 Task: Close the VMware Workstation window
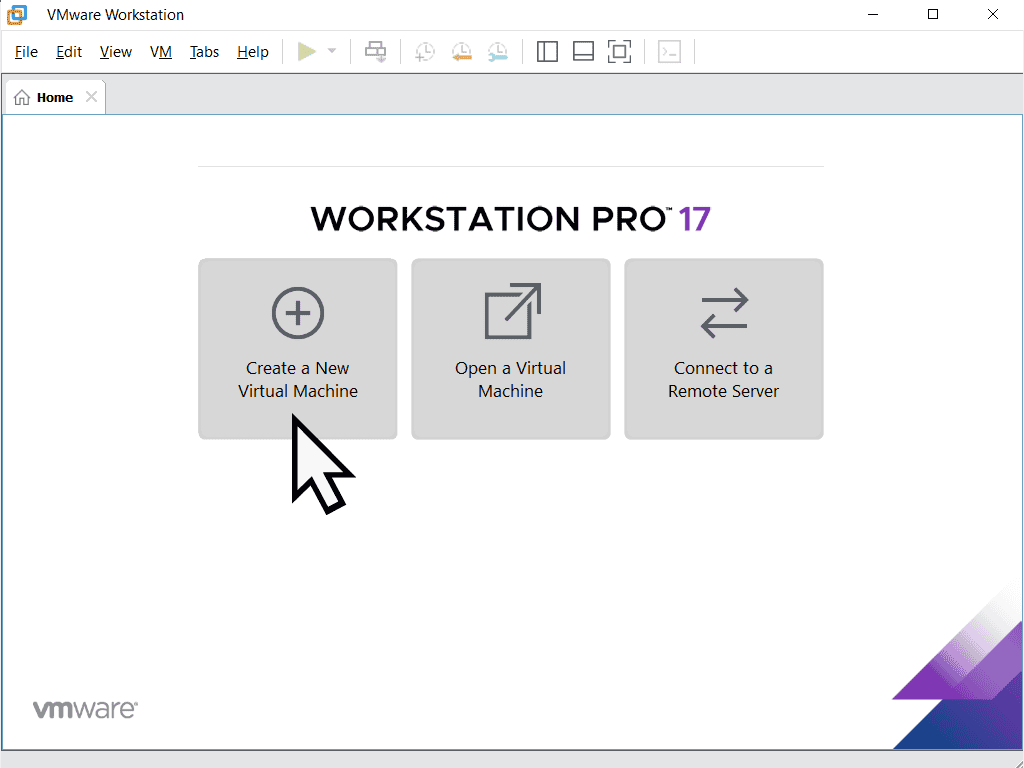click(993, 14)
